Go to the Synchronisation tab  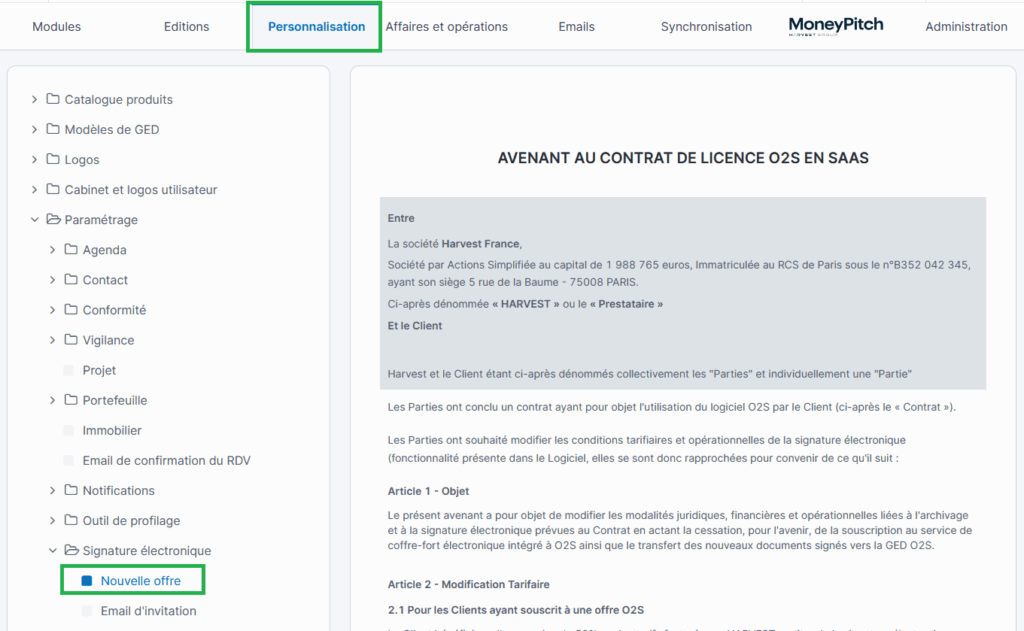pos(706,27)
